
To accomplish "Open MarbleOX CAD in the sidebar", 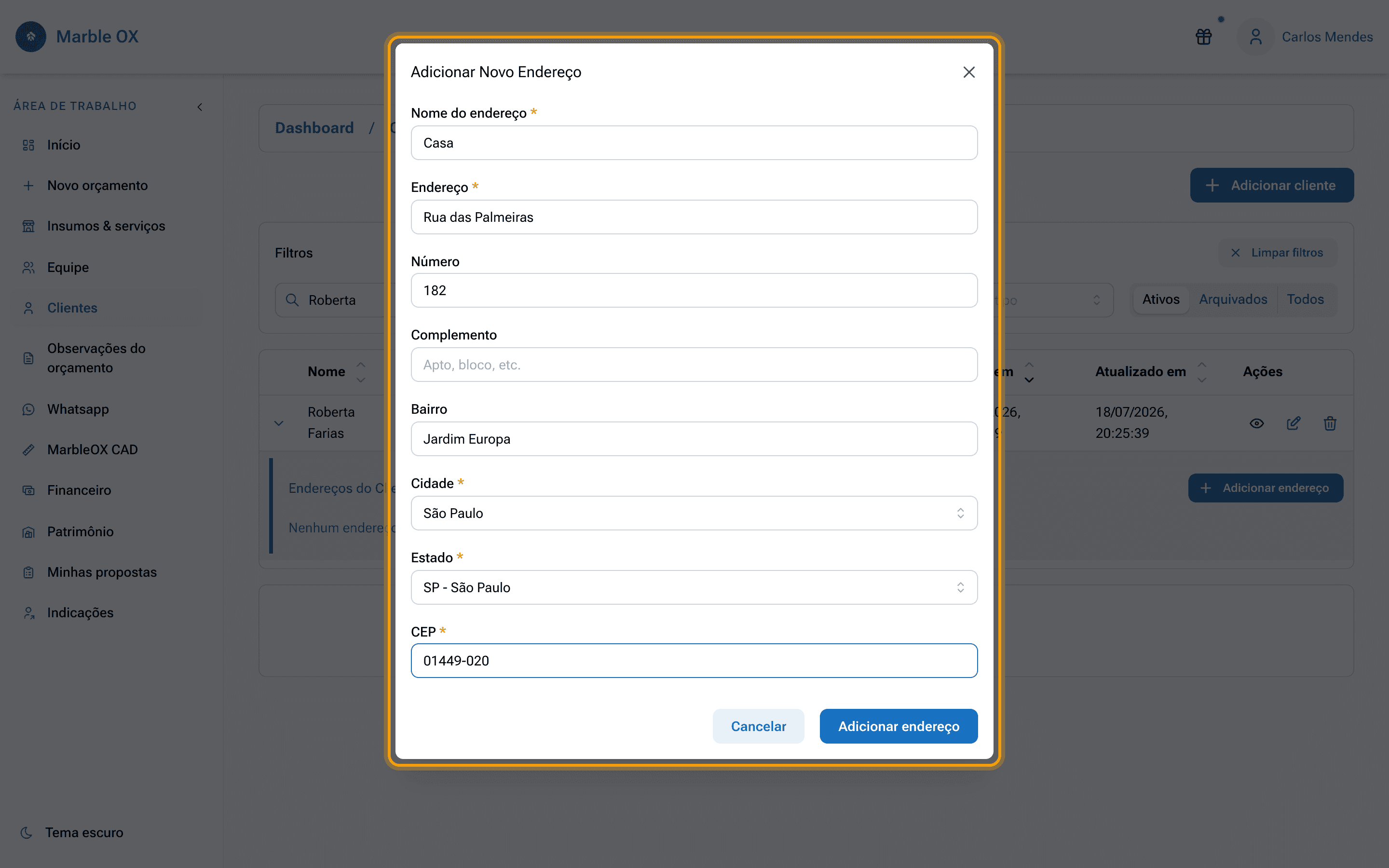I will [x=111, y=449].
